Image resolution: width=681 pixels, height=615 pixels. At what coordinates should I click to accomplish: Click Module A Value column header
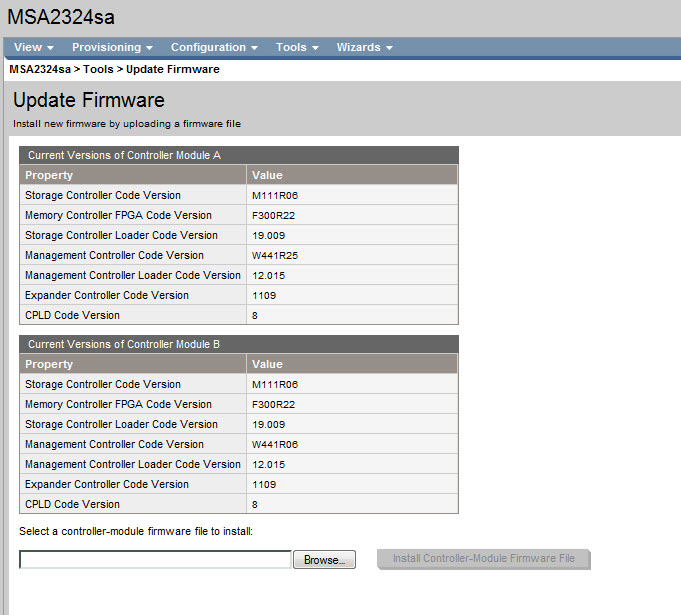pyautogui.click(x=352, y=175)
